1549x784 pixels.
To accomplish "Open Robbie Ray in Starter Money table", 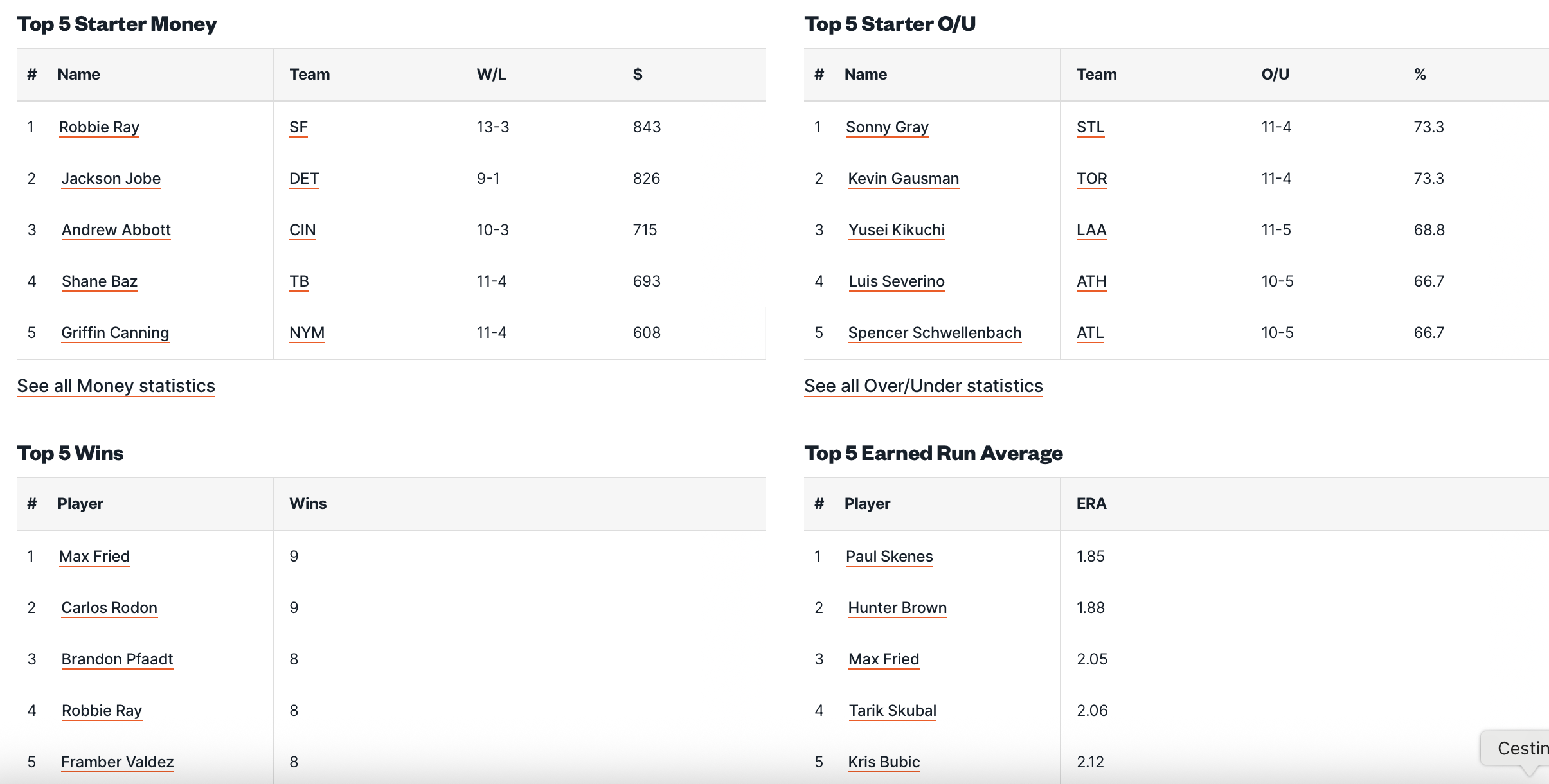I will [99, 127].
